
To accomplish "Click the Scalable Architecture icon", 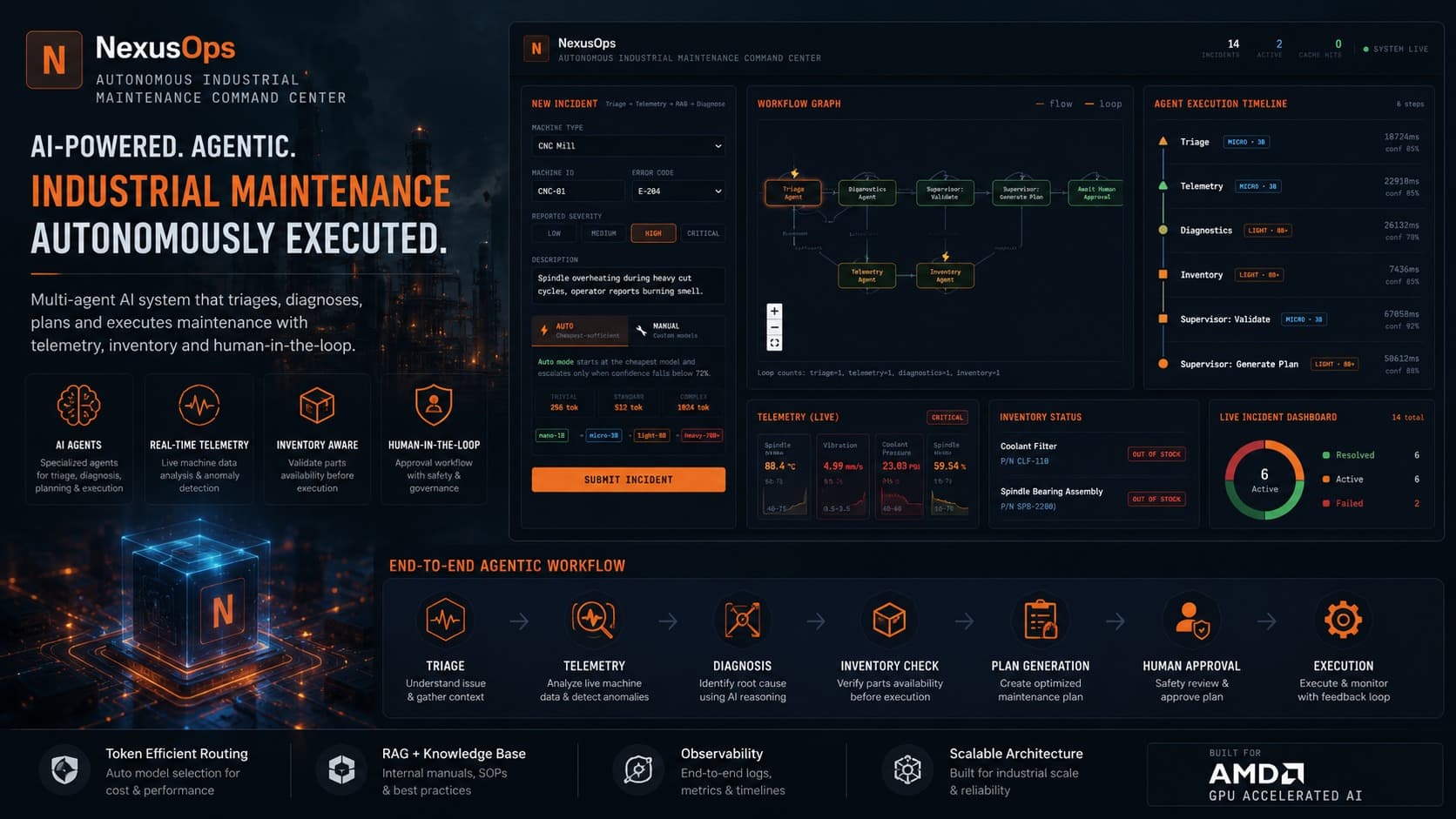I will click(907, 770).
